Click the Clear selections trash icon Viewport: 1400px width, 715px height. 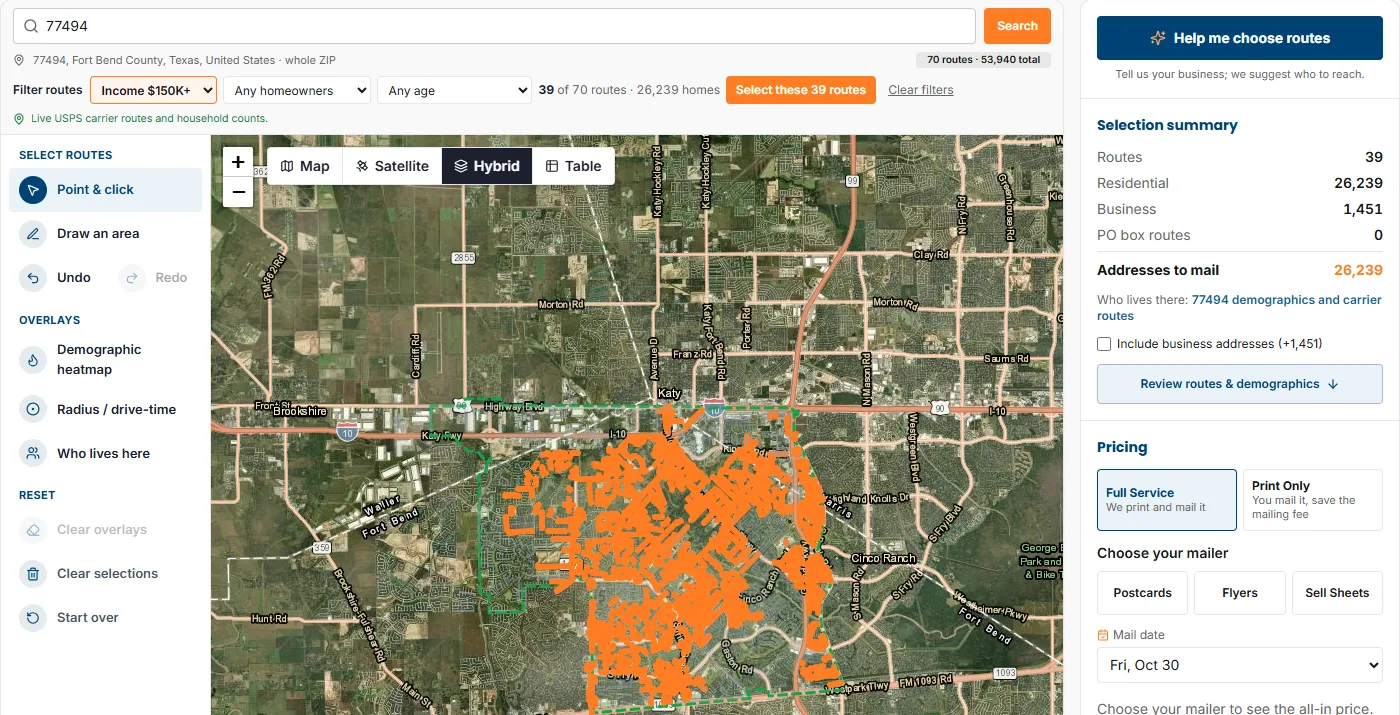click(33, 574)
